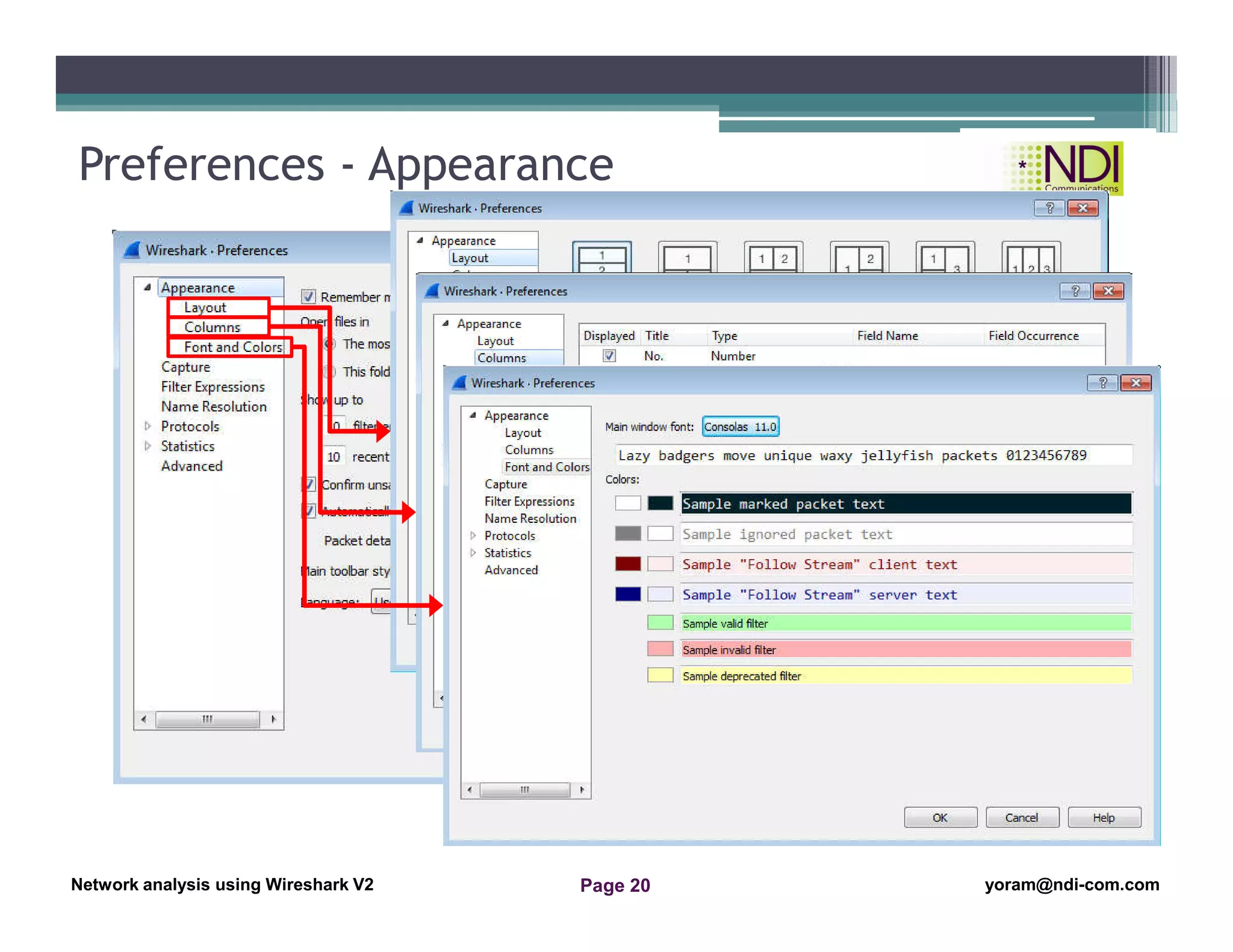
Task: Select Advanced in front window tree
Action: coord(511,570)
